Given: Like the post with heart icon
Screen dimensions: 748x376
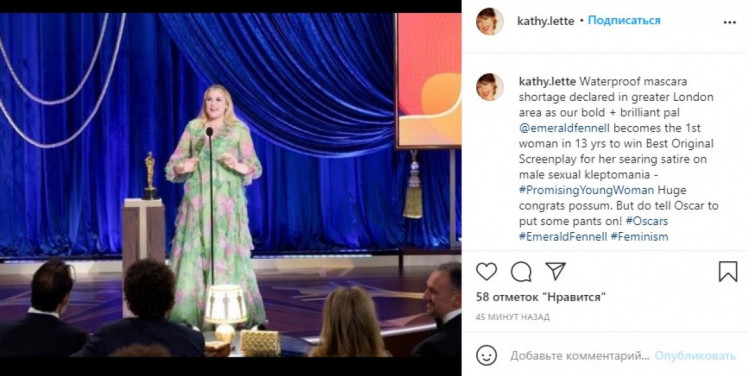Looking at the screenshot, I should [x=486, y=272].
